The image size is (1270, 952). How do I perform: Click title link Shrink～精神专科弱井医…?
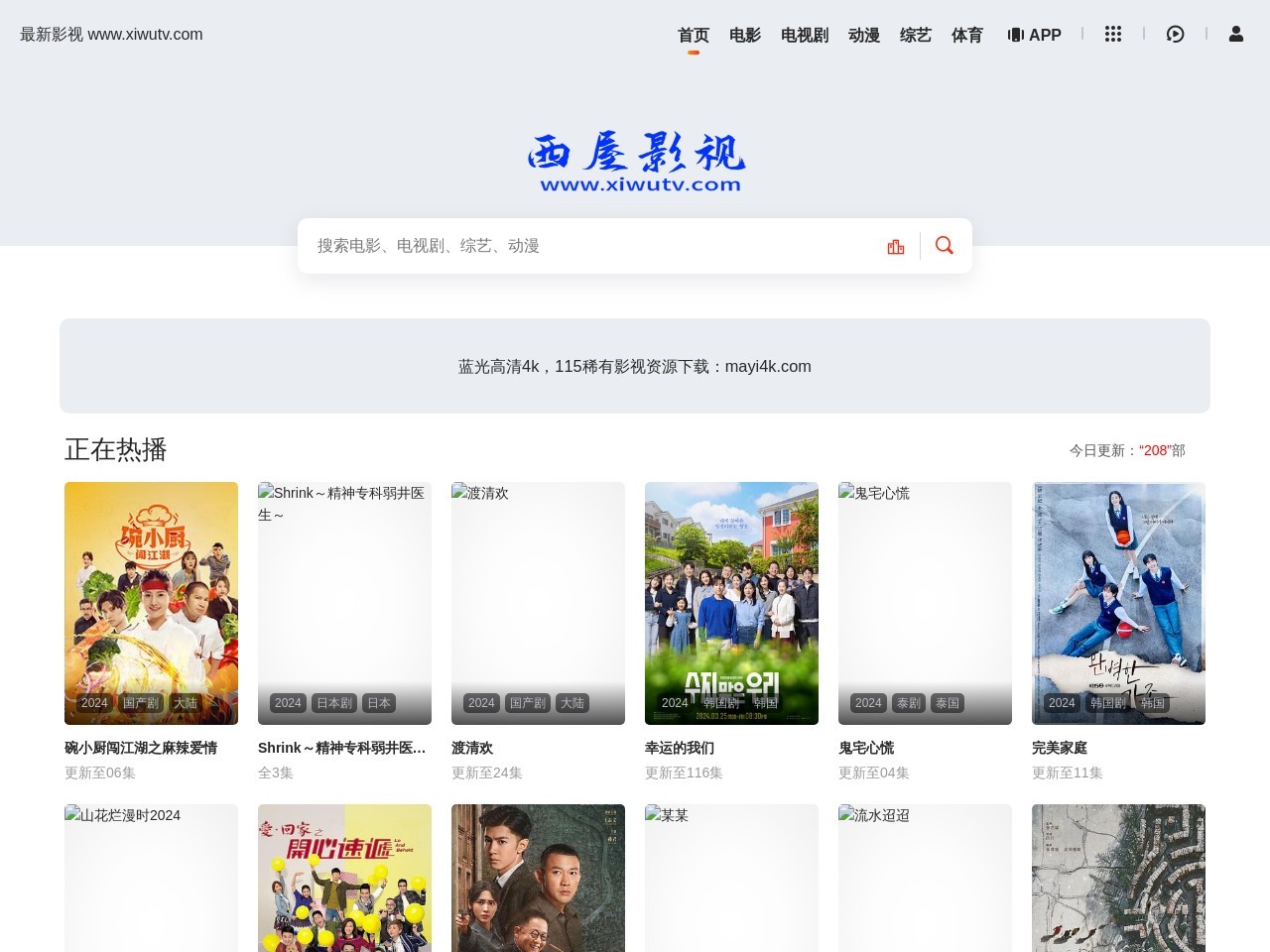click(x=342, y=748)
